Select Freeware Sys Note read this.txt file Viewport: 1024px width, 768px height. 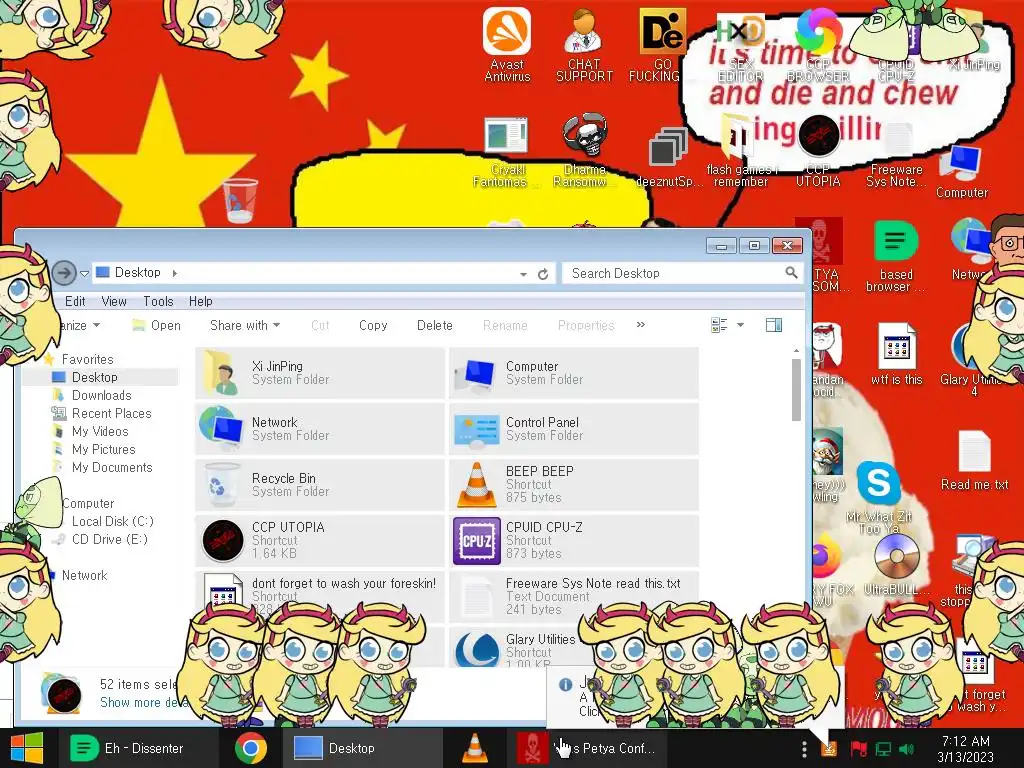pos(574,596)
